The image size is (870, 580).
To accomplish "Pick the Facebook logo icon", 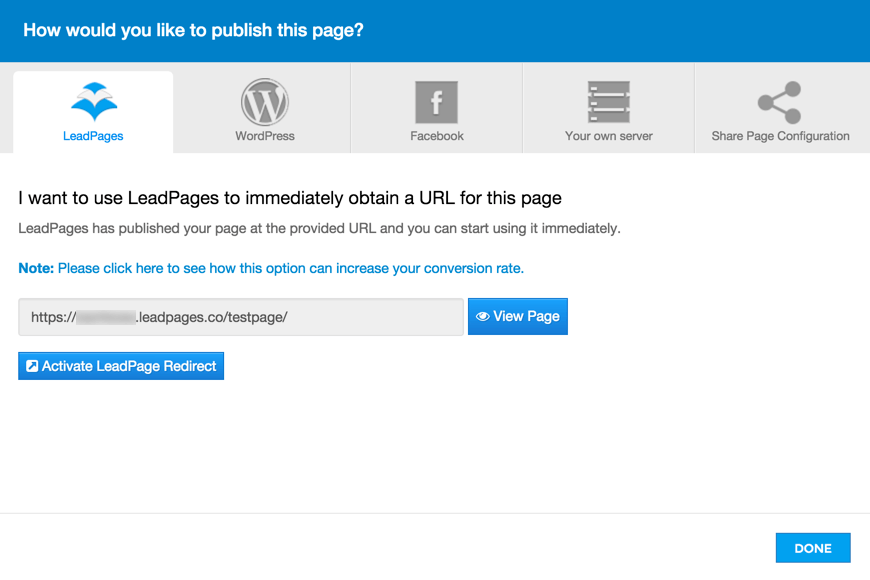I will [437, 102].
